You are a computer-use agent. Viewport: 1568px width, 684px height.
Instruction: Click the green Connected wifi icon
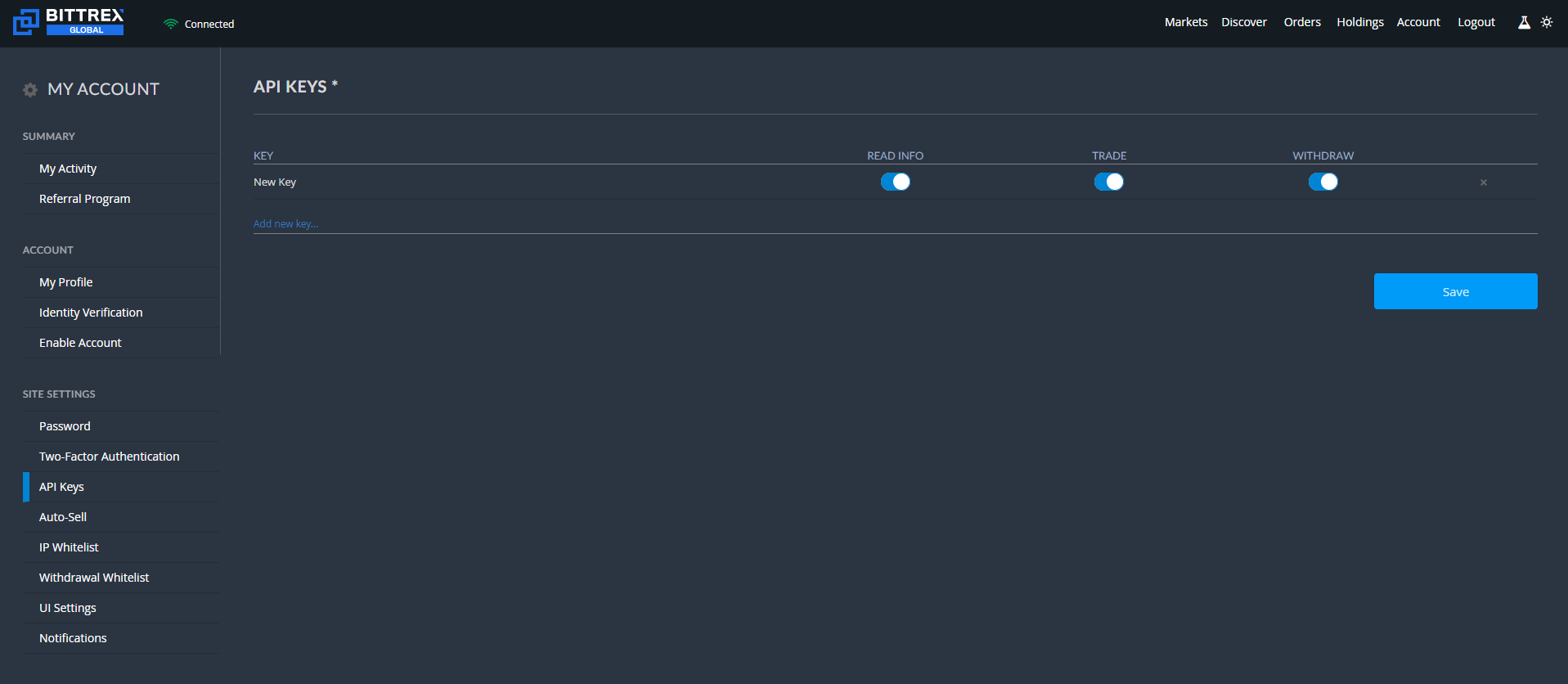170,24
